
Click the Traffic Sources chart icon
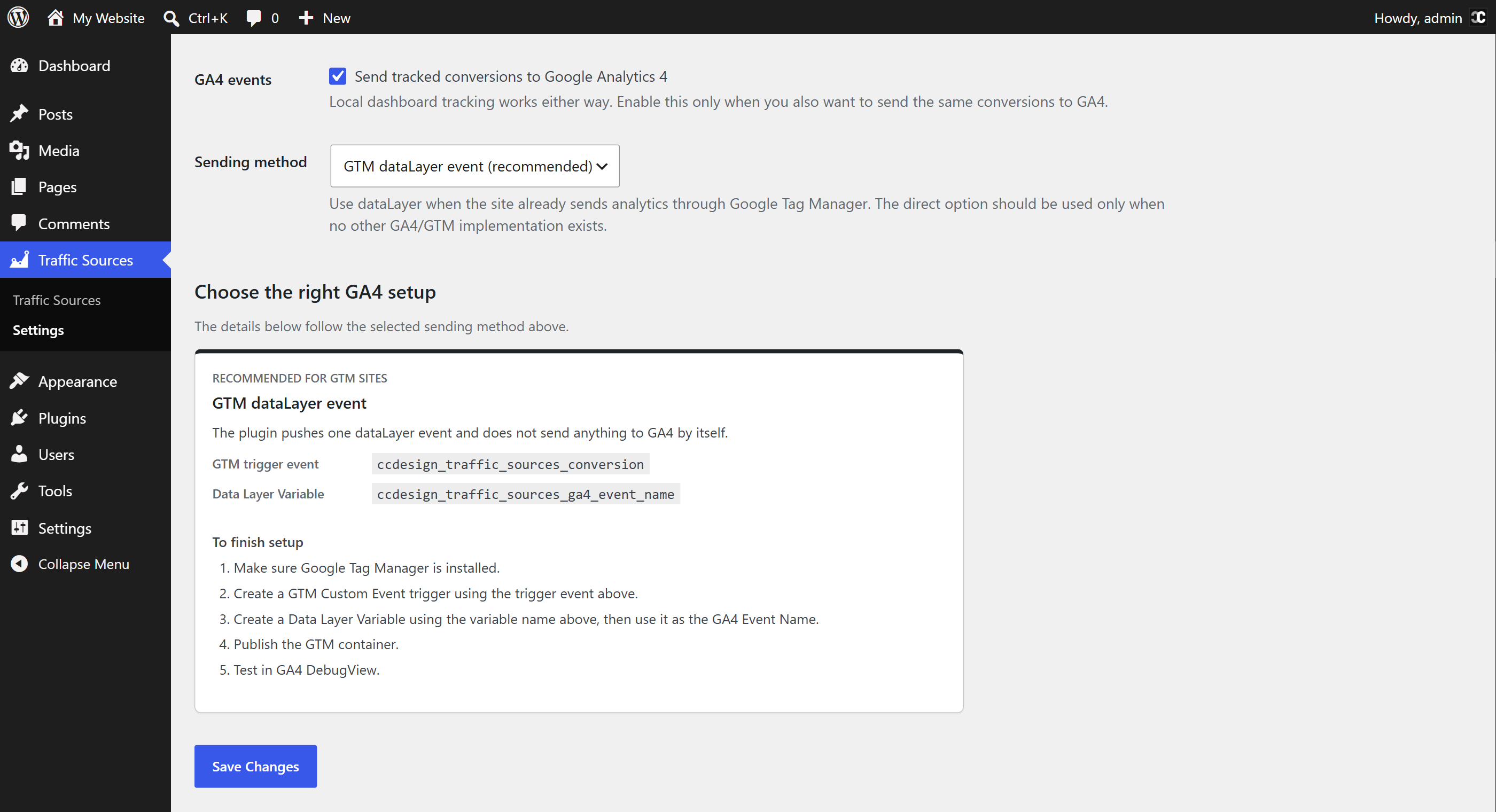point(19,260)
